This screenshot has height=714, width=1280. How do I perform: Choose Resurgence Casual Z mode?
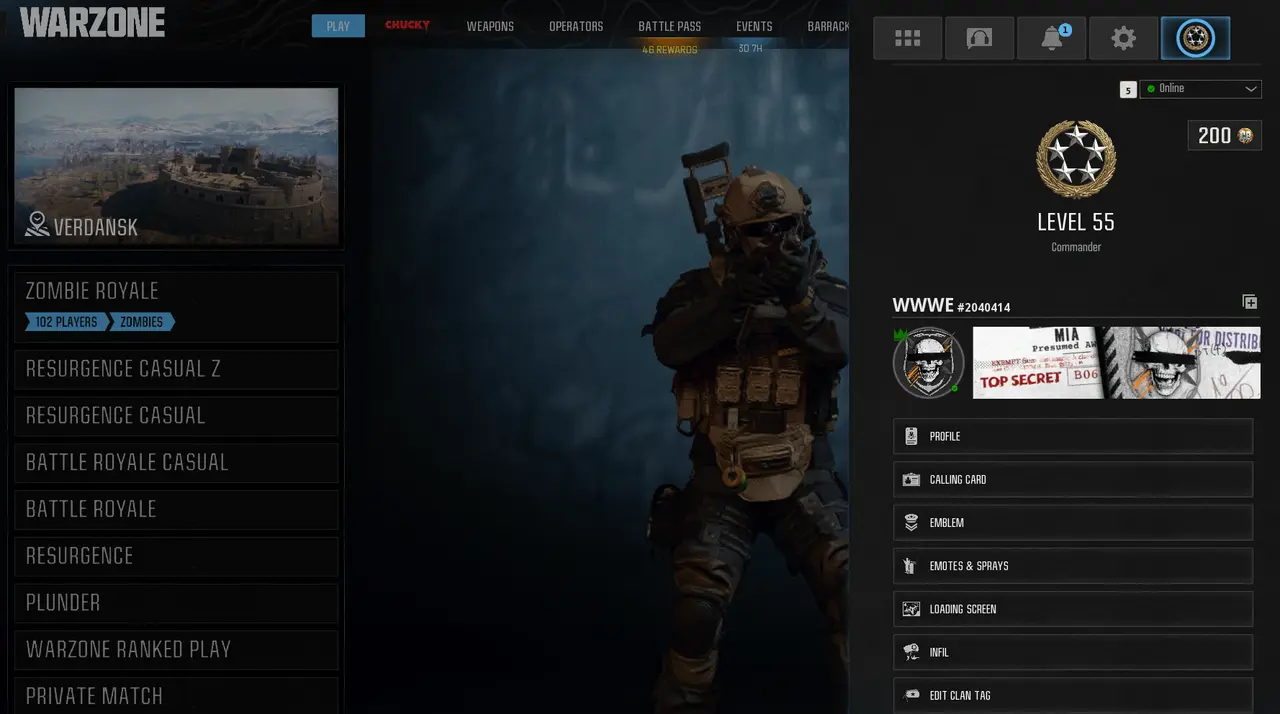pyautogui.click(x=176, y=369)
